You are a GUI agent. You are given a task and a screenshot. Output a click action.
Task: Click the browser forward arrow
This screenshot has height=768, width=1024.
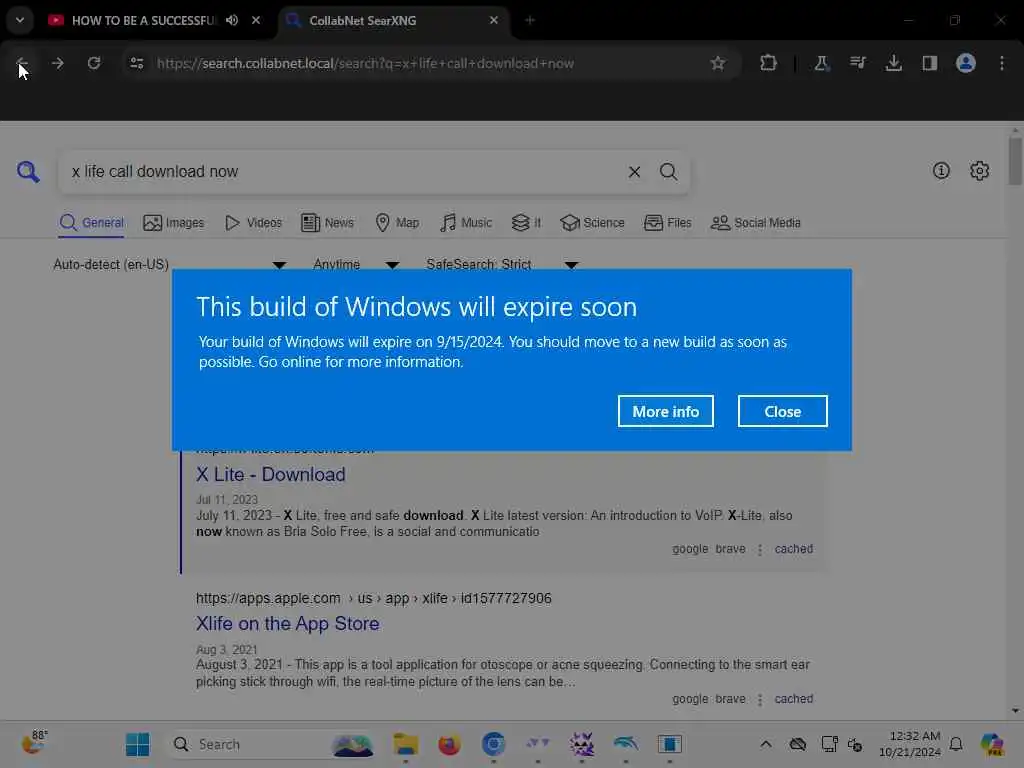pyautogui.click(x=57, y=63)
